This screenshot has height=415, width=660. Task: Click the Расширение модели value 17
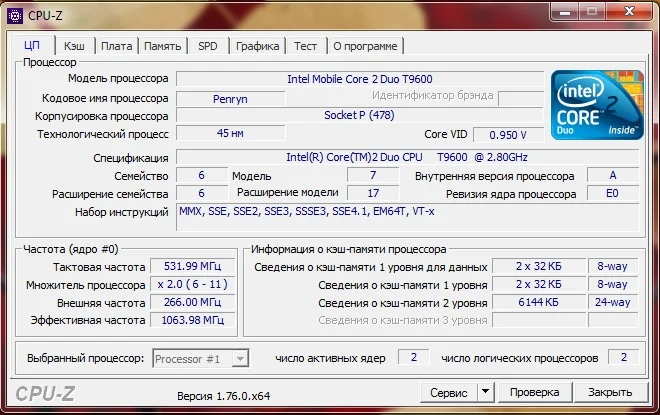pyautogui.click(x=373, y=193)
